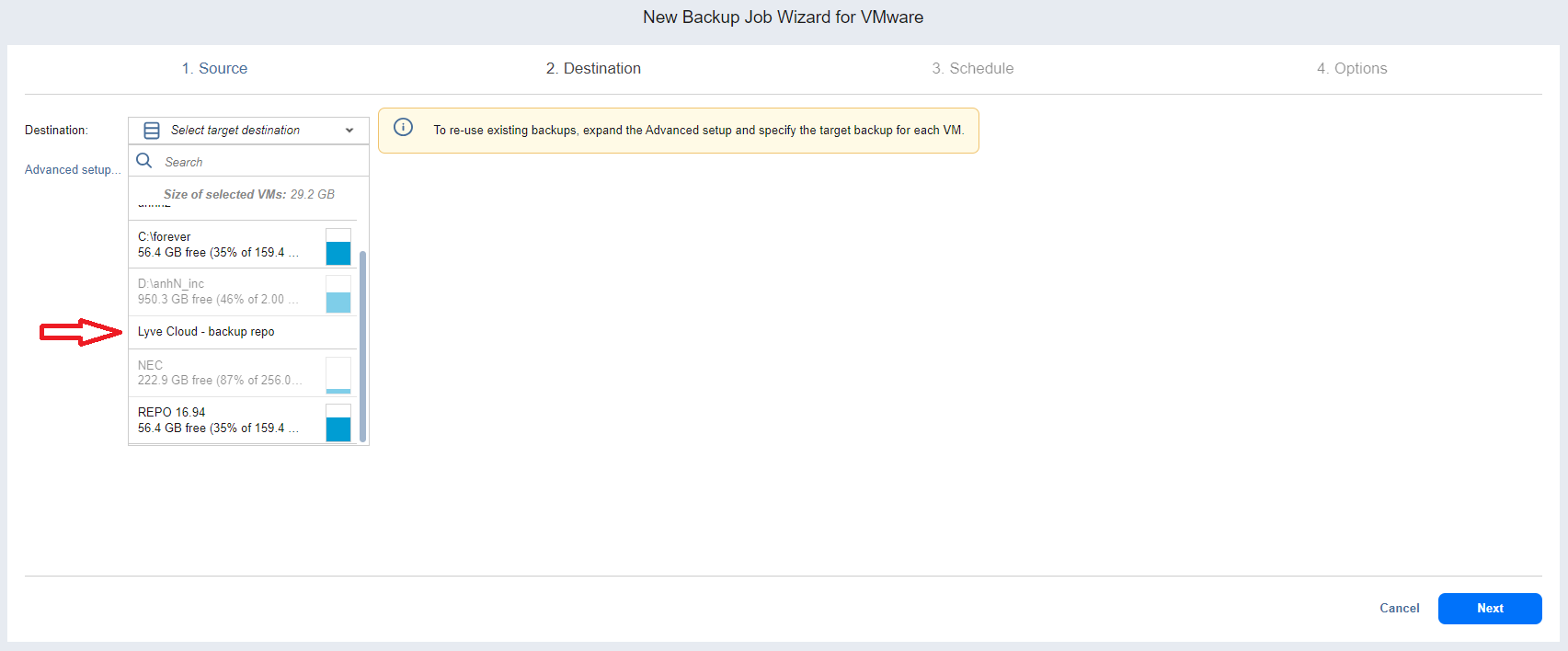The image size is (1568, 651).
Task: Click the storage usage bar for REPO 16.94
Action: (338, 423)
